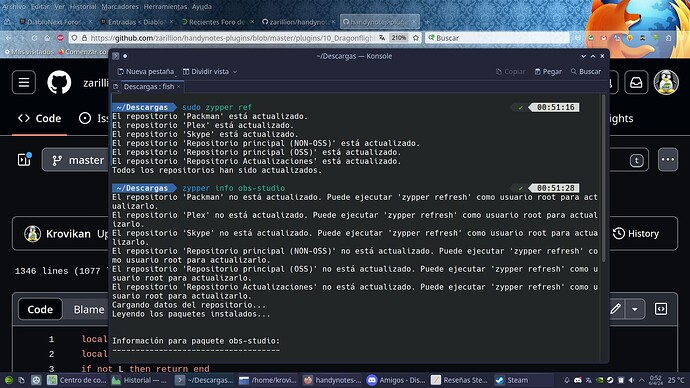Open the Dividir vista dropdown arrow
Screen dimensions: 690x388
pos(235,72)
